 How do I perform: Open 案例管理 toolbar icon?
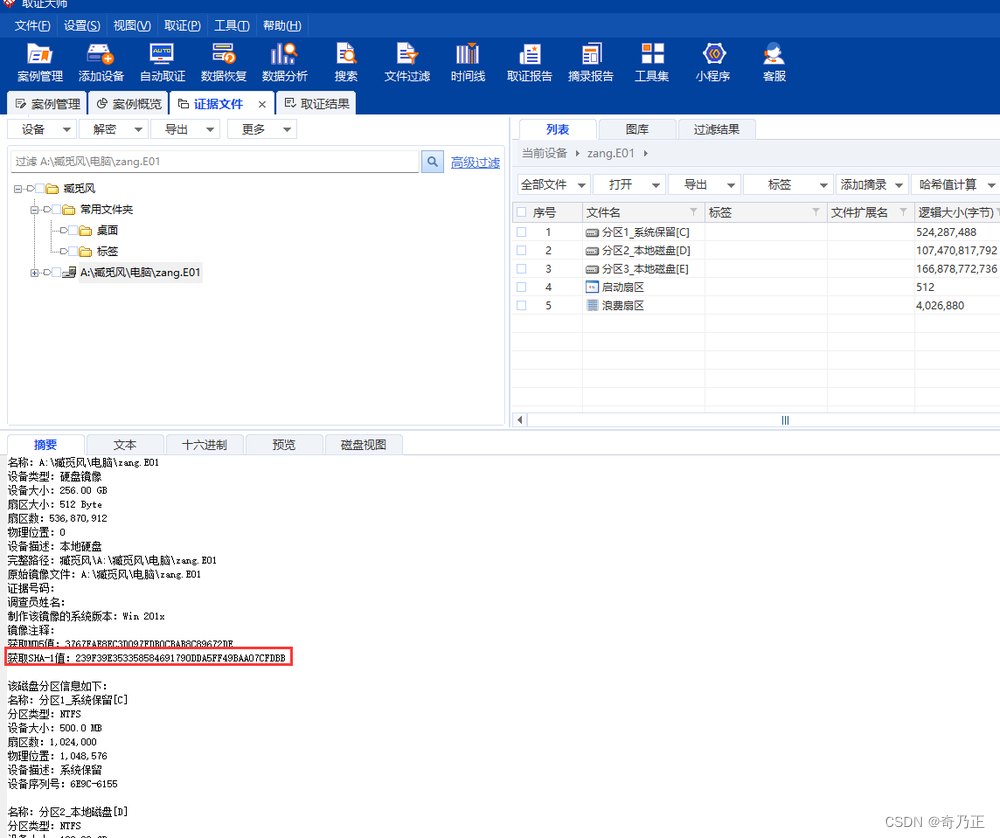pyautogui.click(x=40, y=62)
